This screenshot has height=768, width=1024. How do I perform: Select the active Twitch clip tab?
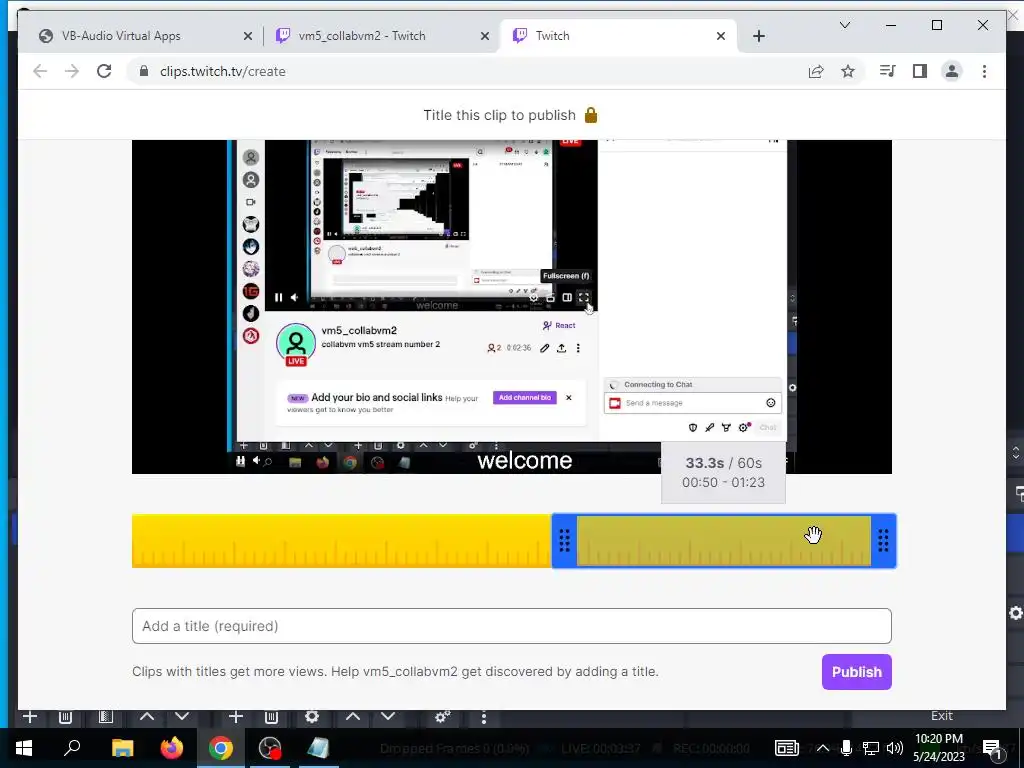click(x=618, y=36)
